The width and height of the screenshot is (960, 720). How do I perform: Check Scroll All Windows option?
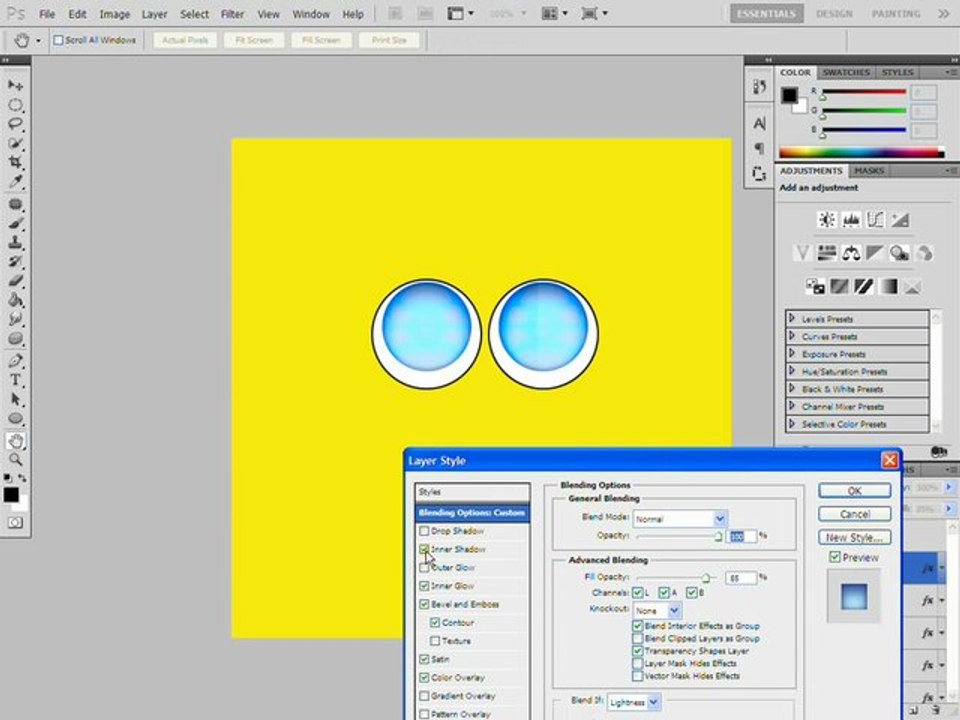[x=59, y=40]
